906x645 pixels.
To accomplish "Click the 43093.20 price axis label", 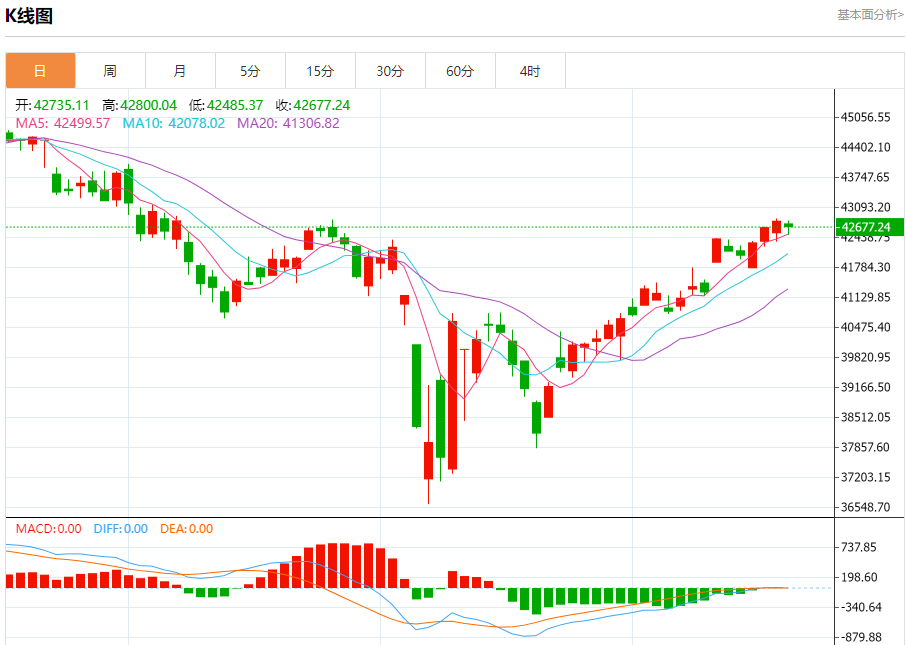I will pos(866,207).
